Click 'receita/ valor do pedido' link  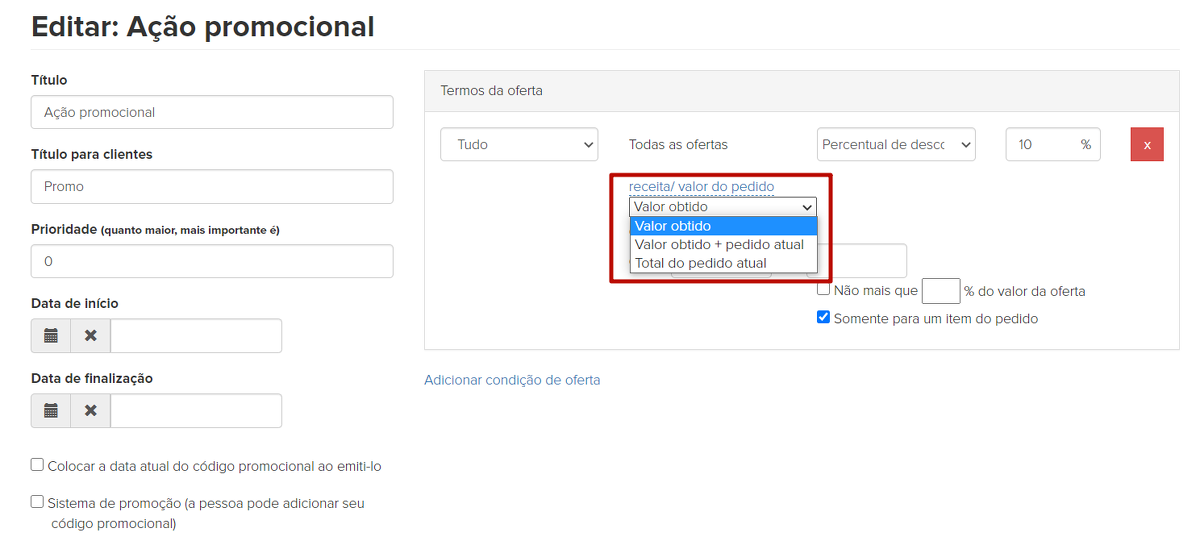coord(701,187)
